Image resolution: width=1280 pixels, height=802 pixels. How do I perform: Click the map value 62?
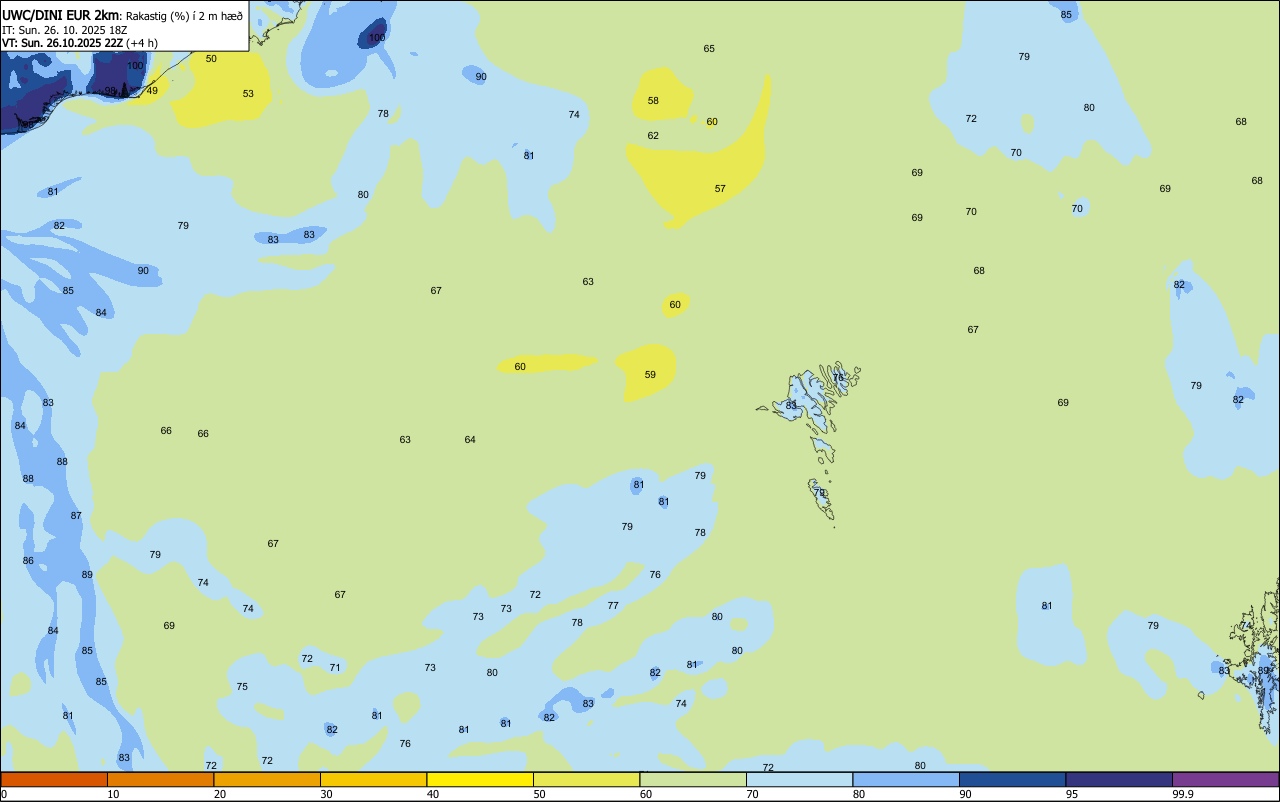tap(653, 136)
